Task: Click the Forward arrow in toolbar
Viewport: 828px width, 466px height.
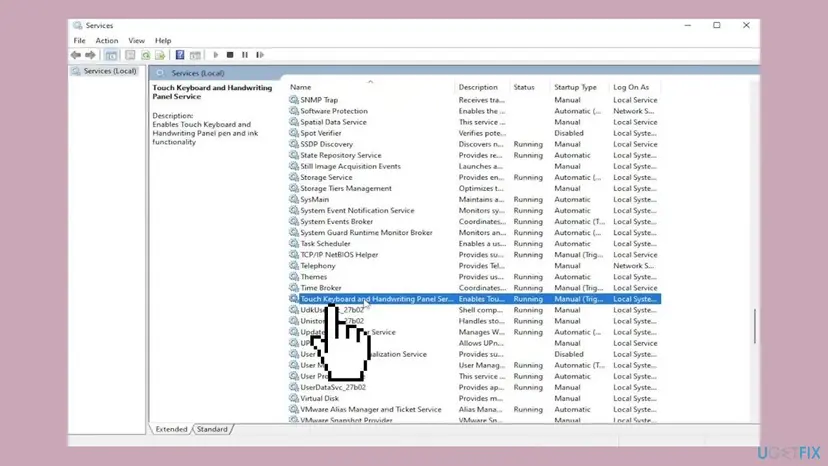Action: (x=90, y=55)
